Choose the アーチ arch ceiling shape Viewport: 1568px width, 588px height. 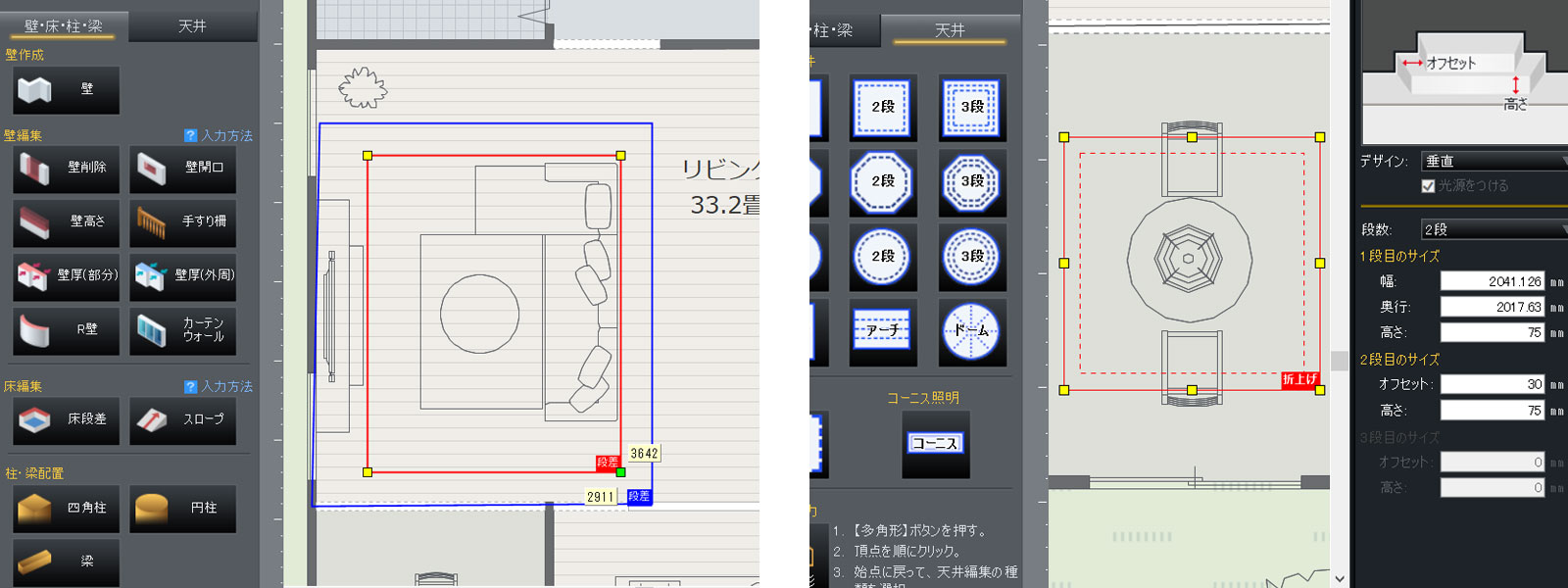click(882, 331)
